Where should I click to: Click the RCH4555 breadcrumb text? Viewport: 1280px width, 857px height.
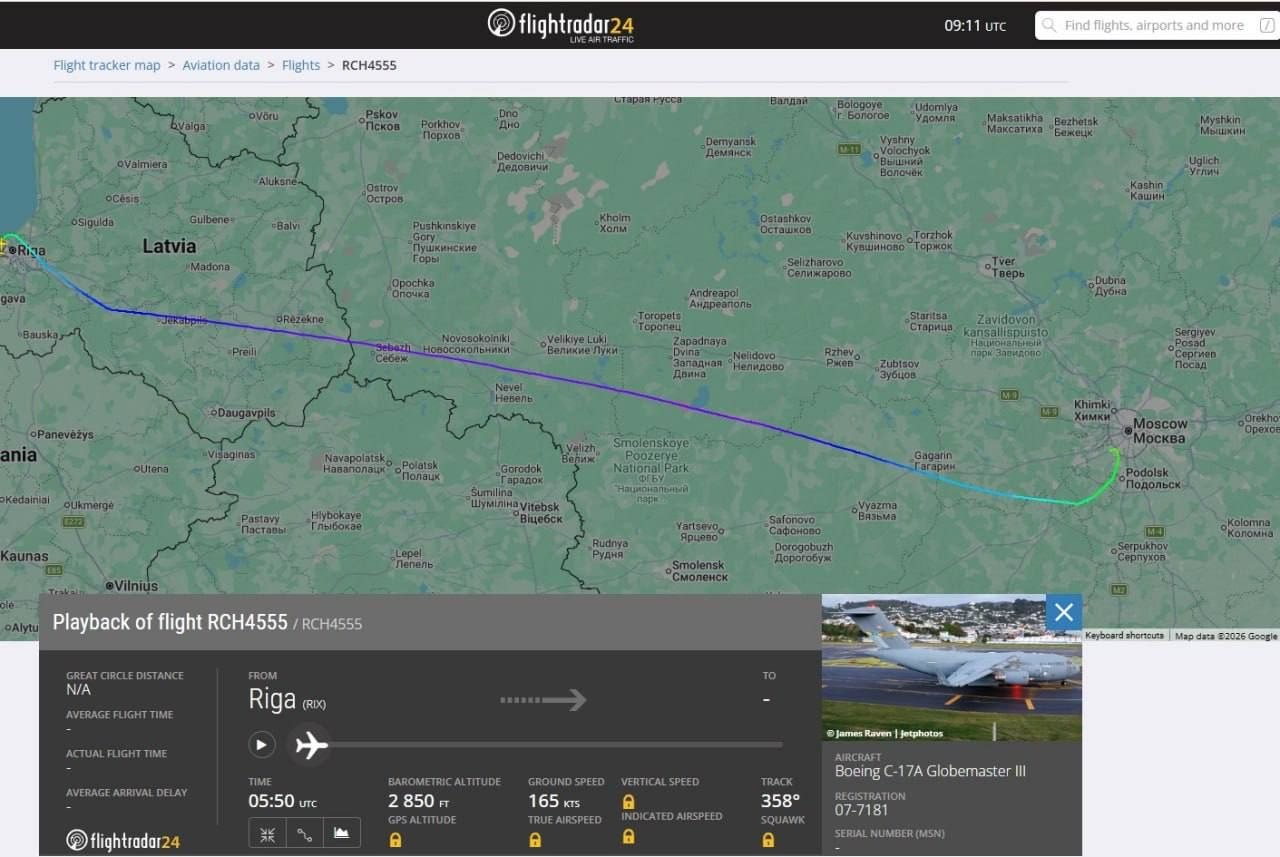[369, 65]
